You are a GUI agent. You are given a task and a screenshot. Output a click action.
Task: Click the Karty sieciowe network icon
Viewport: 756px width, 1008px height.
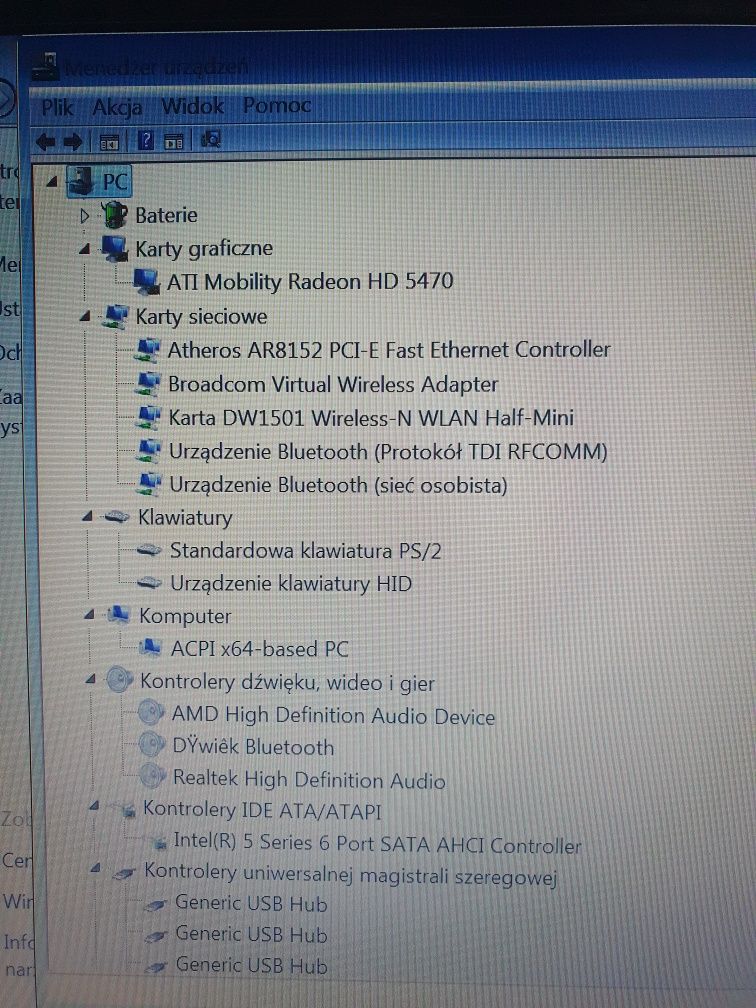(115, 316)
